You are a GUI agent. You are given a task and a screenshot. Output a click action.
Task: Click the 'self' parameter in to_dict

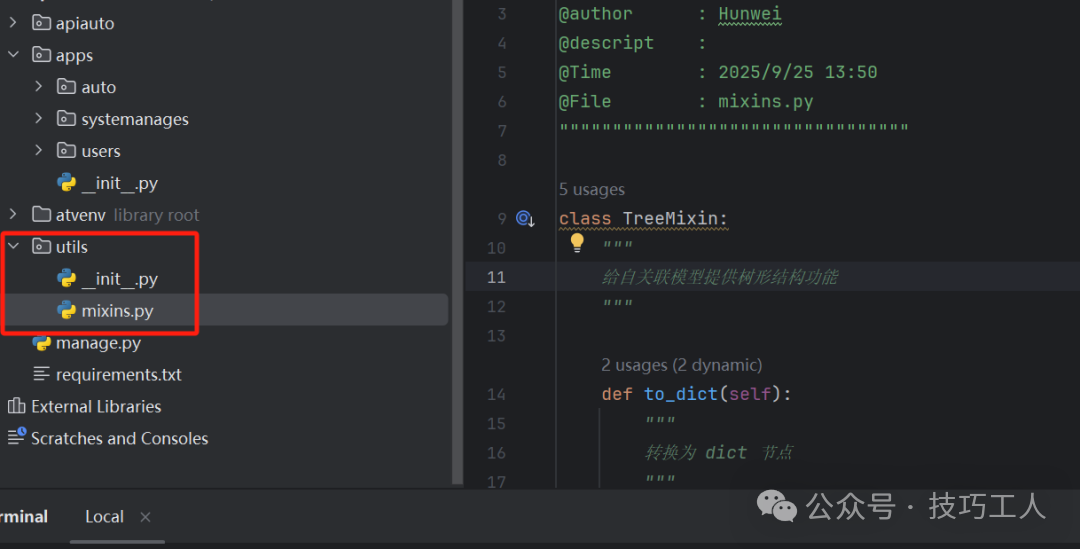coord(749,394)
